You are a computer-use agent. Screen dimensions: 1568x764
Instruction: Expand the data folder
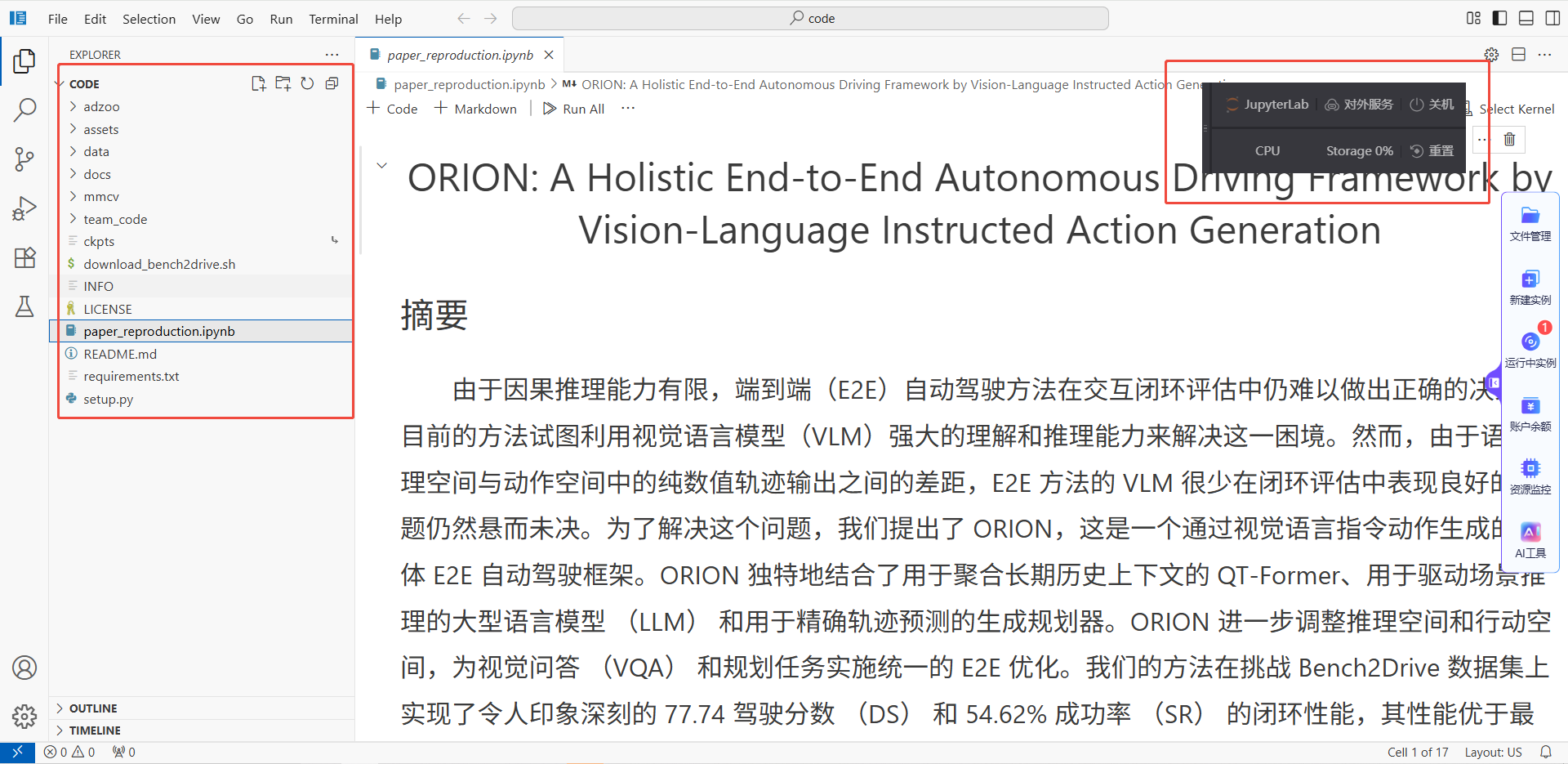coord(96,152)
